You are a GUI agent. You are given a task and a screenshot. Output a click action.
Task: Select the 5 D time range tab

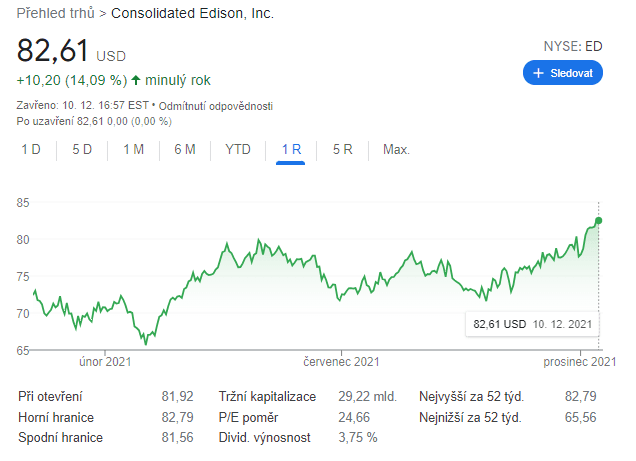[82, 150]
